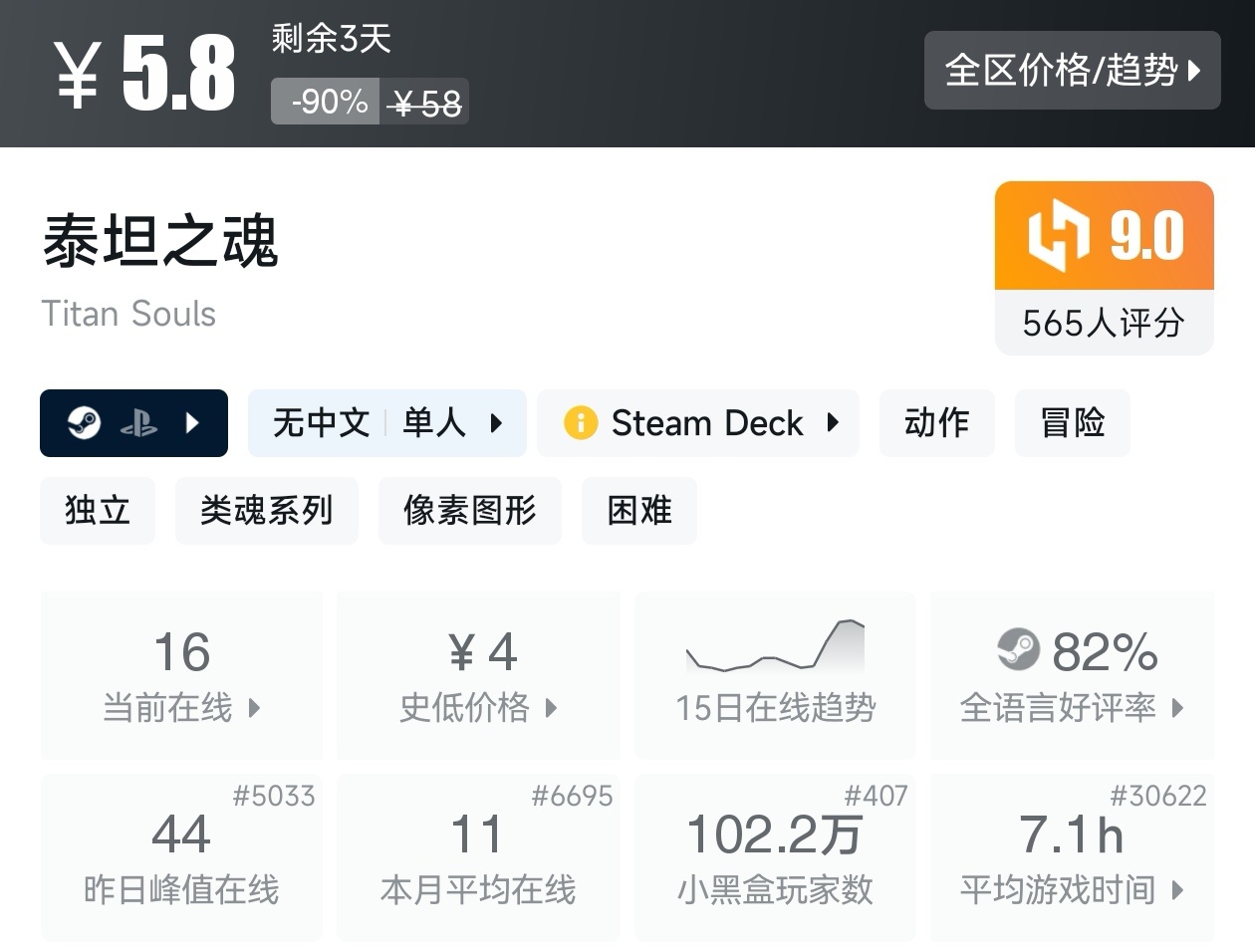View 当前在线 current players details
This screenshot has height=952, width=1255.
click(x=181, y=676)
